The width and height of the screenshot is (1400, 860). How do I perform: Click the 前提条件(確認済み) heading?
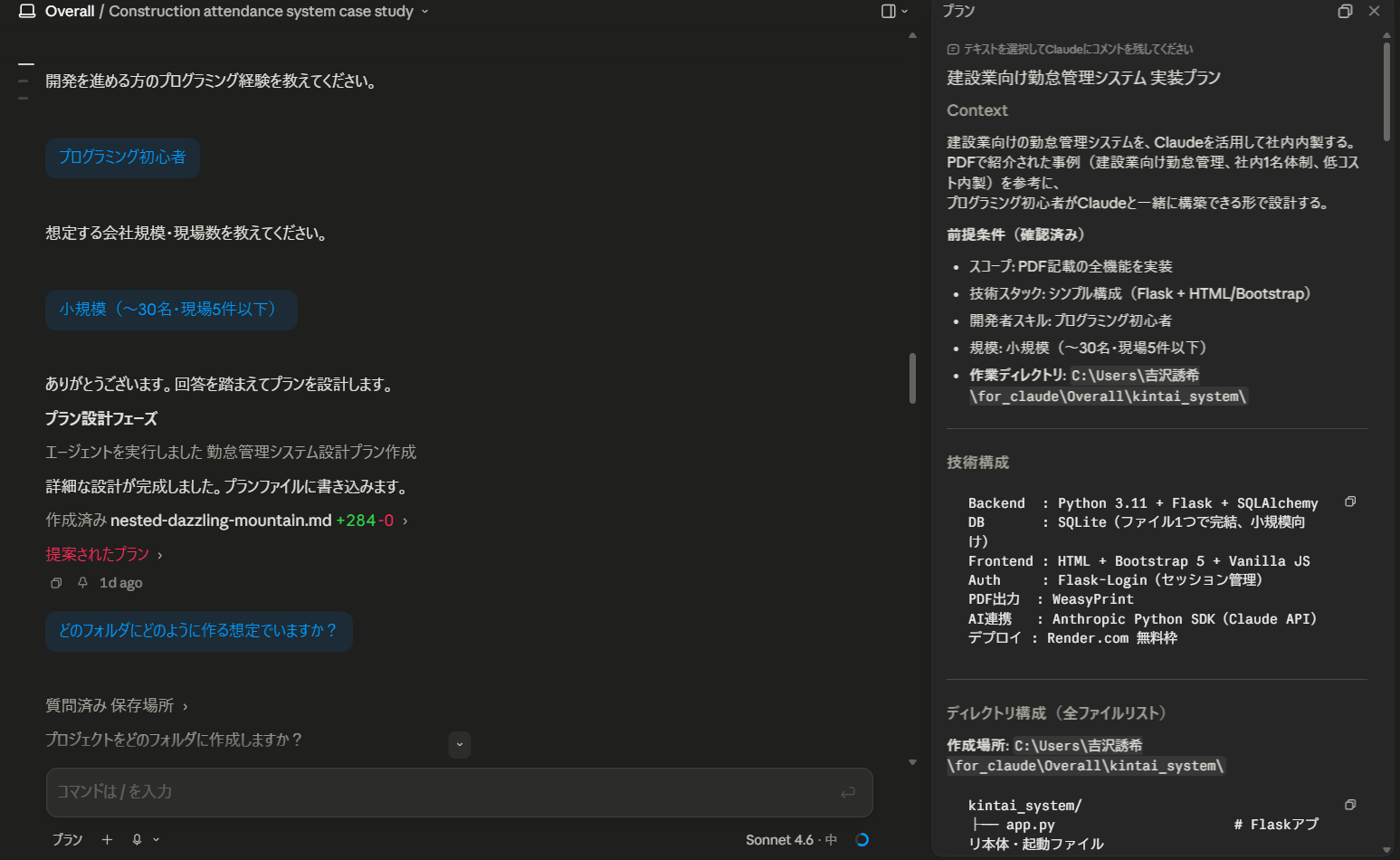pyautogui.click(x=1015, y=234)
